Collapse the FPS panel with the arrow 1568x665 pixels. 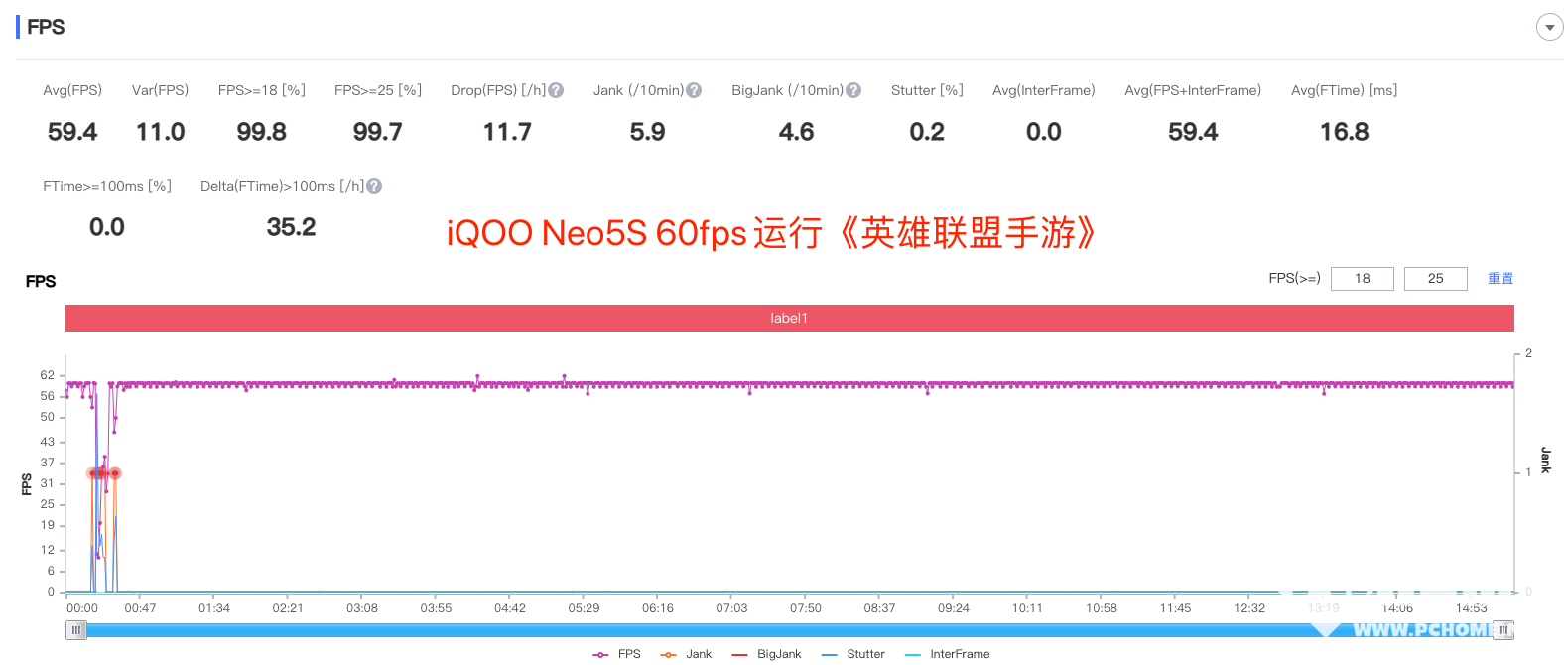pos(1549,28)
